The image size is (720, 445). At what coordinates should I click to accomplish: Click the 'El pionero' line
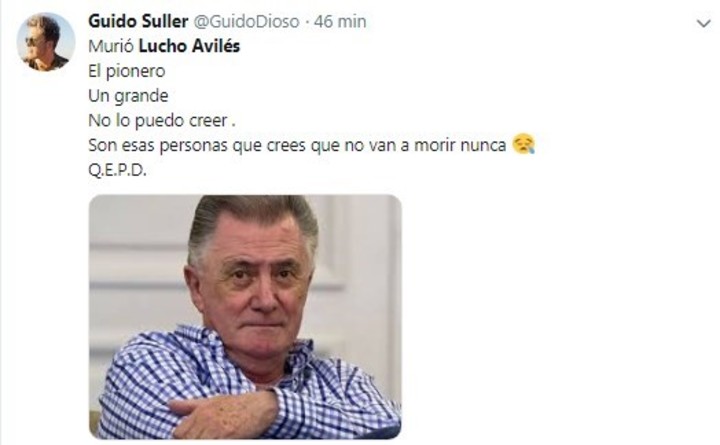click(x=127, y=71)
